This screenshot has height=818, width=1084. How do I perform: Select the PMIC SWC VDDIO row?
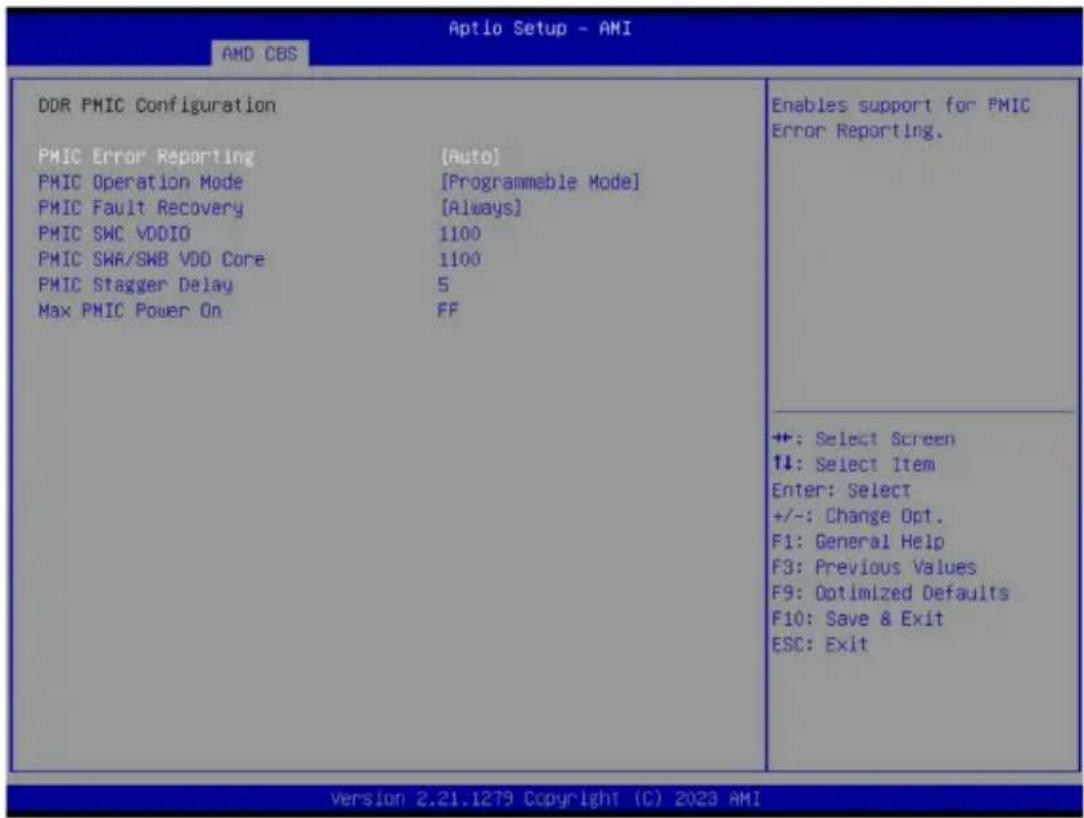[114, 234]
